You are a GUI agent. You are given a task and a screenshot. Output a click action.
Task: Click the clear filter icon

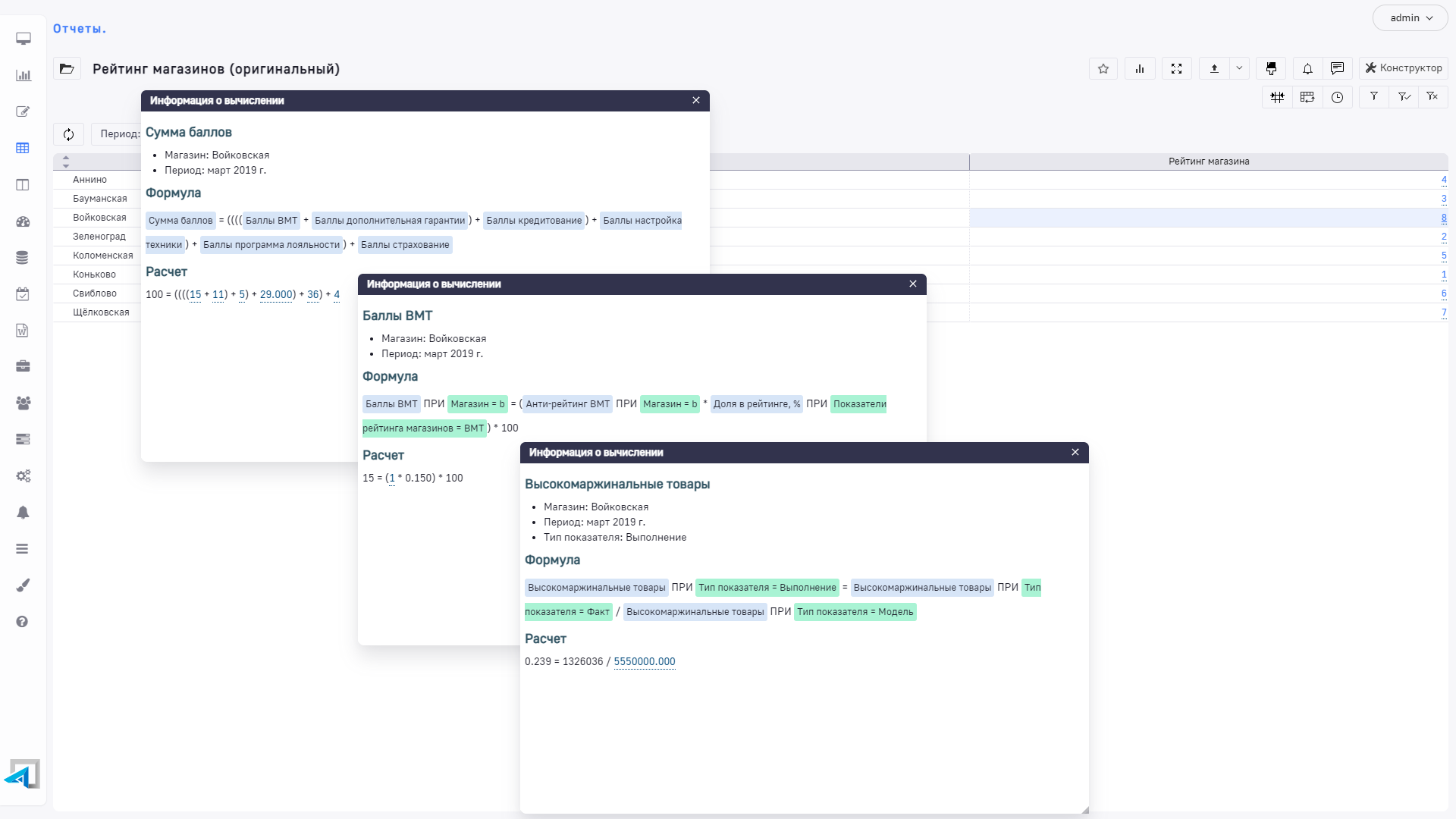1432,96
